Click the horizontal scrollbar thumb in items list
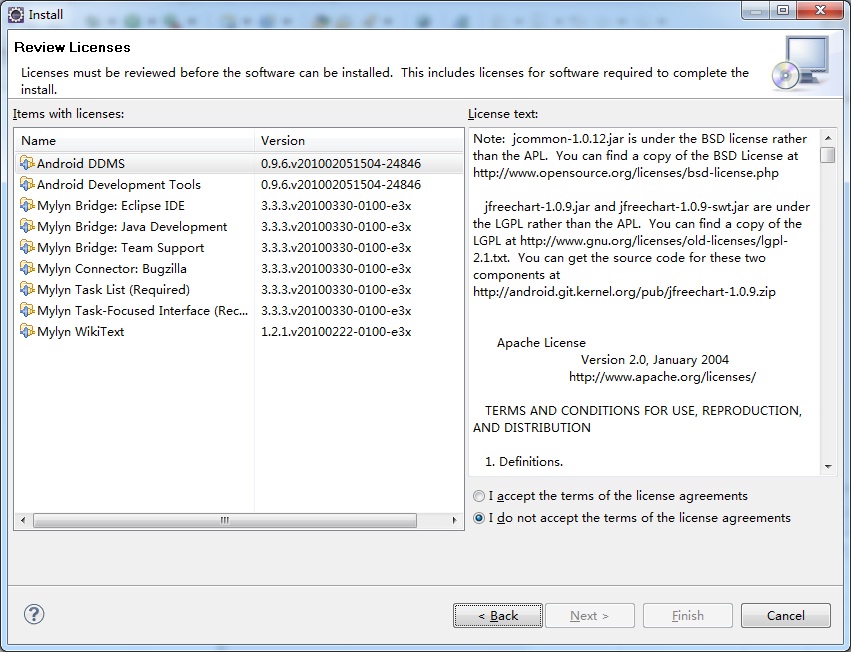Viewport: 851px width, 652px height. [x=225, y=520]
